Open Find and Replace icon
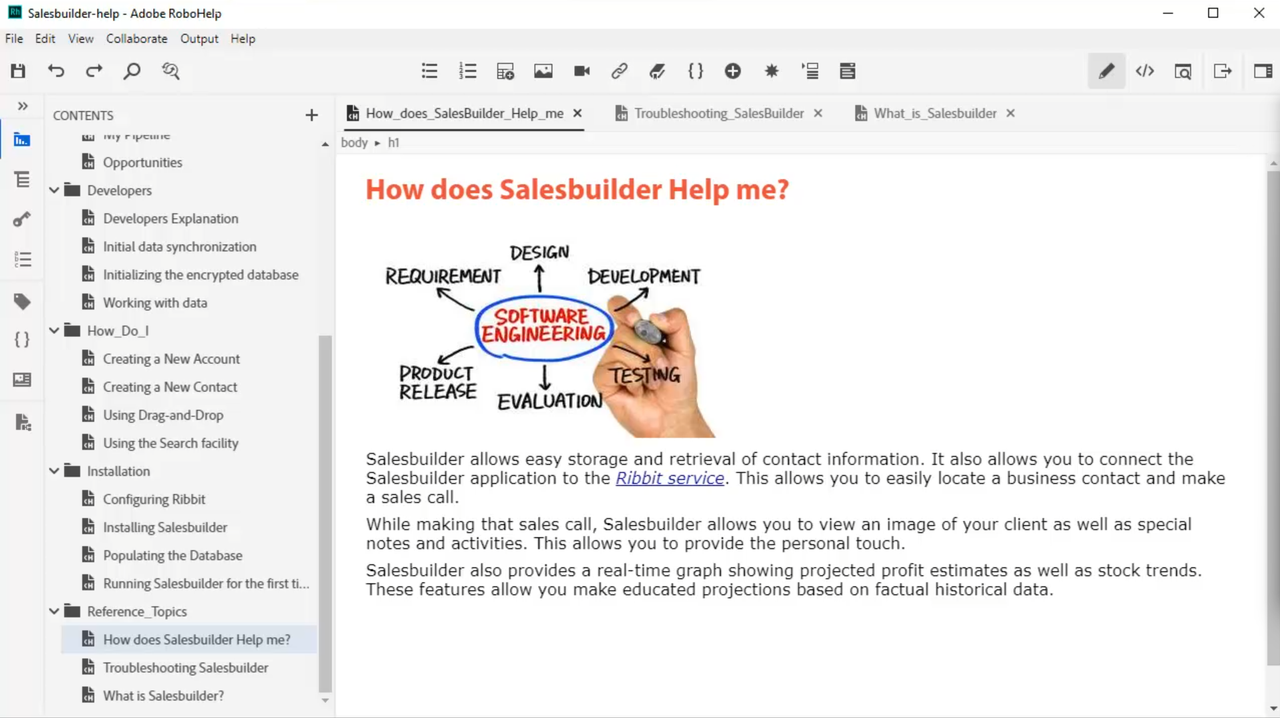Image resolution: width=1280 pixels, height=718 pixels. [171, 71]
